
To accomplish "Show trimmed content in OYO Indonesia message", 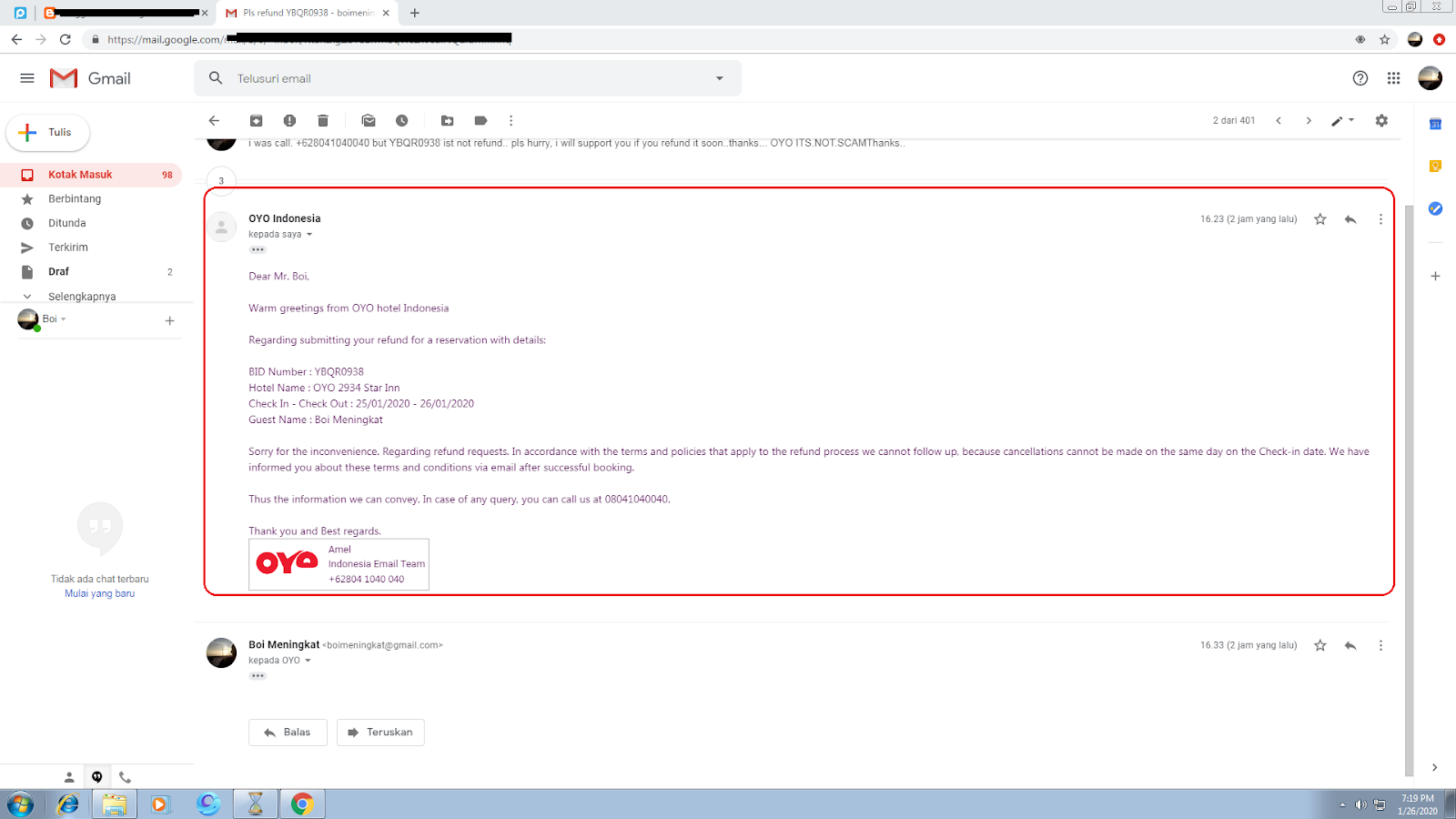I will (x=258, y=249).
